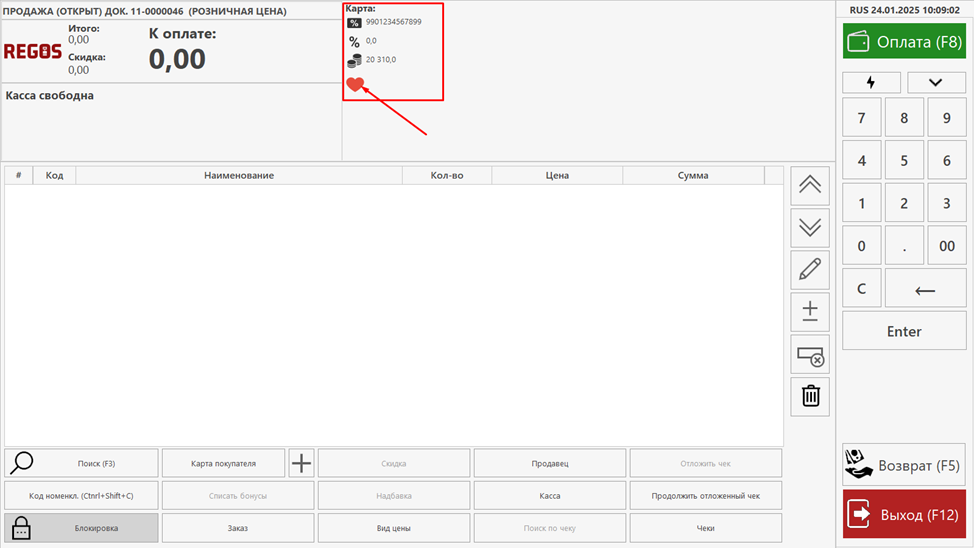The height and width of the screenshot is (548, 974).
Task: Click the cancel receipt icon with X
Action: pyautogui.click(x=810, y=355)
